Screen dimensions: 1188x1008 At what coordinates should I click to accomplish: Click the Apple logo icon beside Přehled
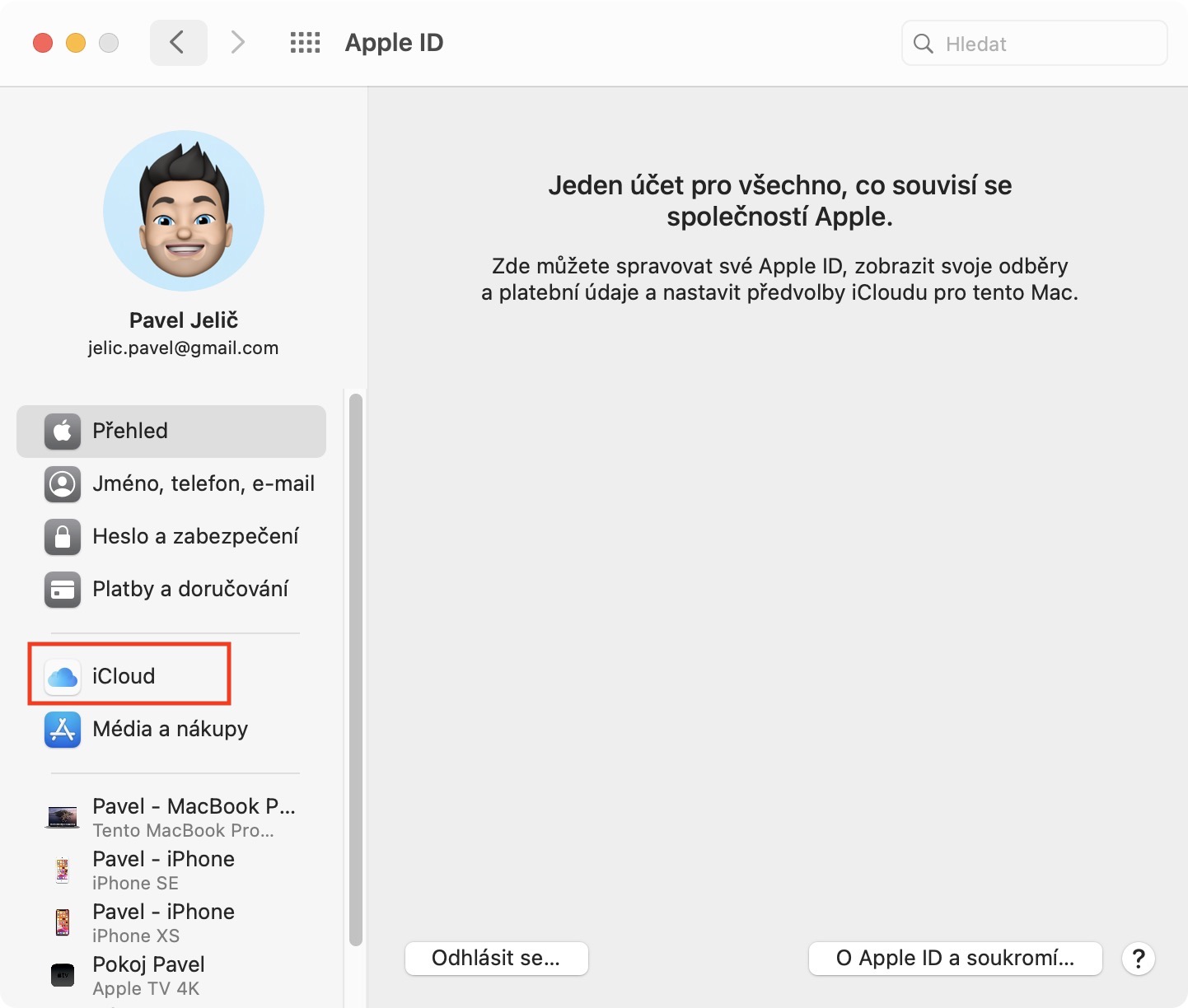coord(63,432)
